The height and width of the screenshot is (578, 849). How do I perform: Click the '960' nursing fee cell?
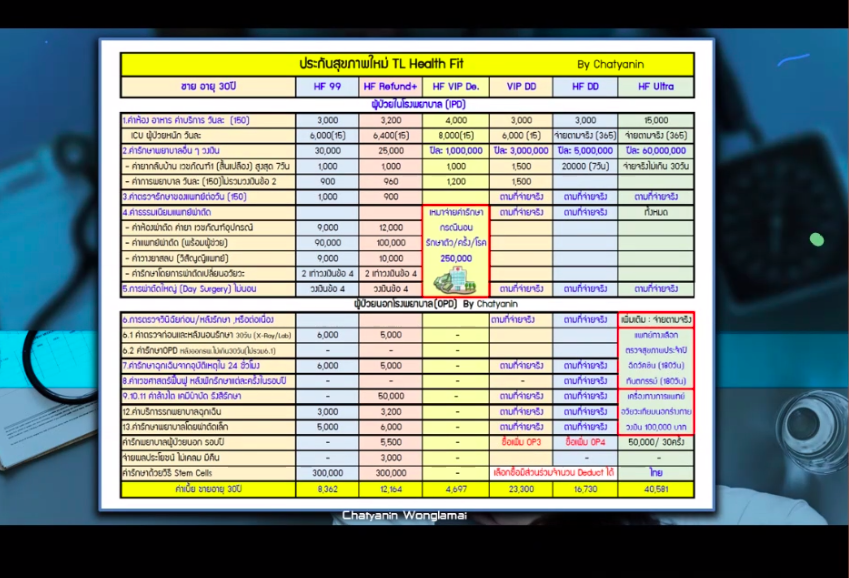(390, 181)
